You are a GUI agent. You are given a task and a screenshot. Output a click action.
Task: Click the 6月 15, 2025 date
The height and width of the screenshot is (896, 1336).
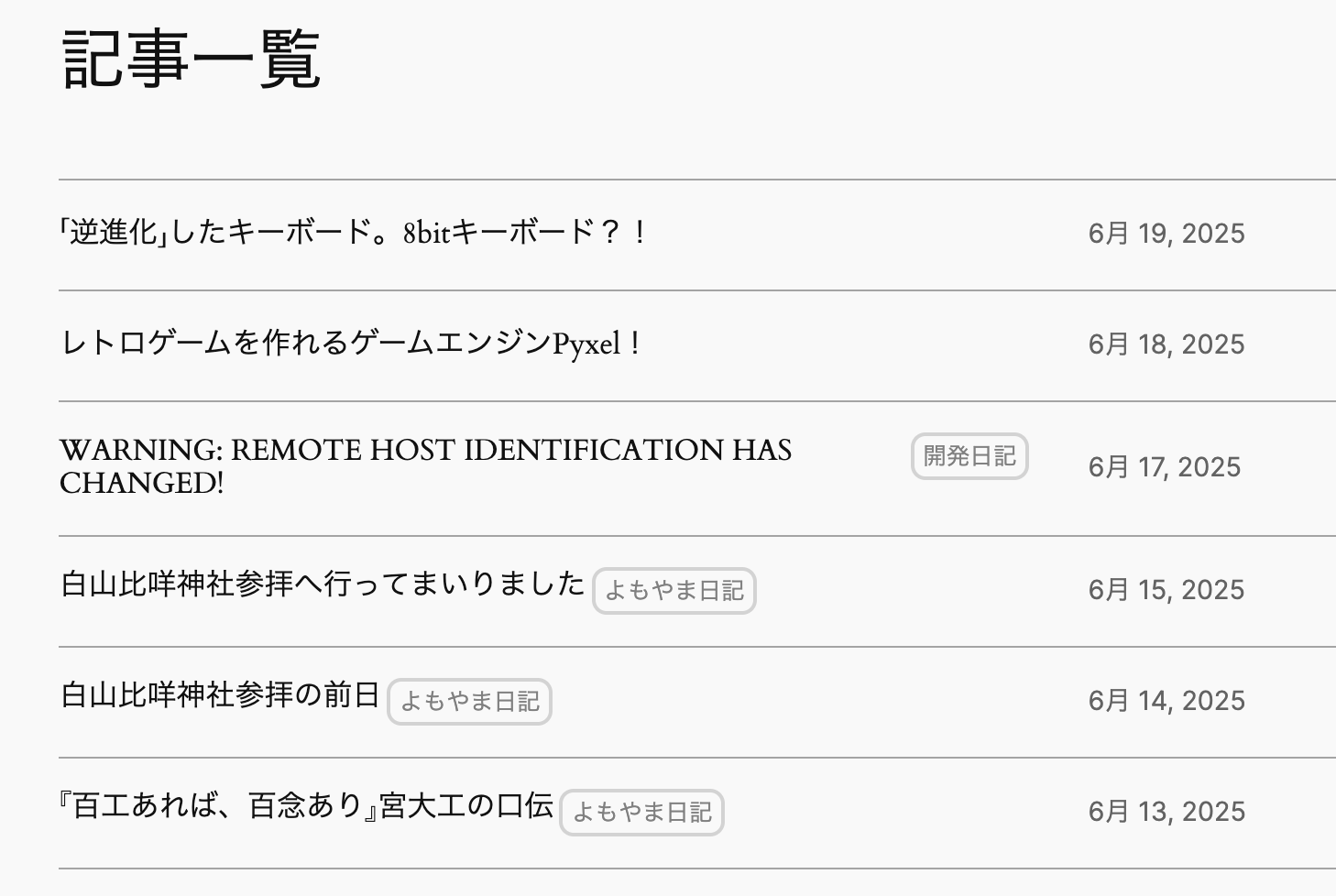point(1166,590)
